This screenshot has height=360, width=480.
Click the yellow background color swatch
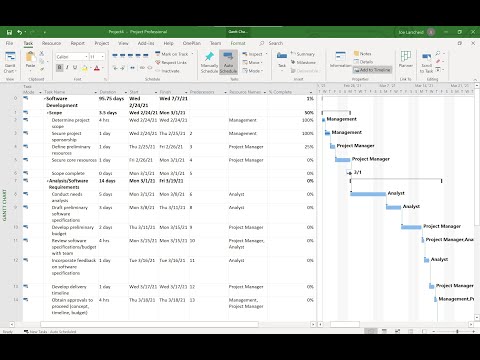[x=85, y=68]
